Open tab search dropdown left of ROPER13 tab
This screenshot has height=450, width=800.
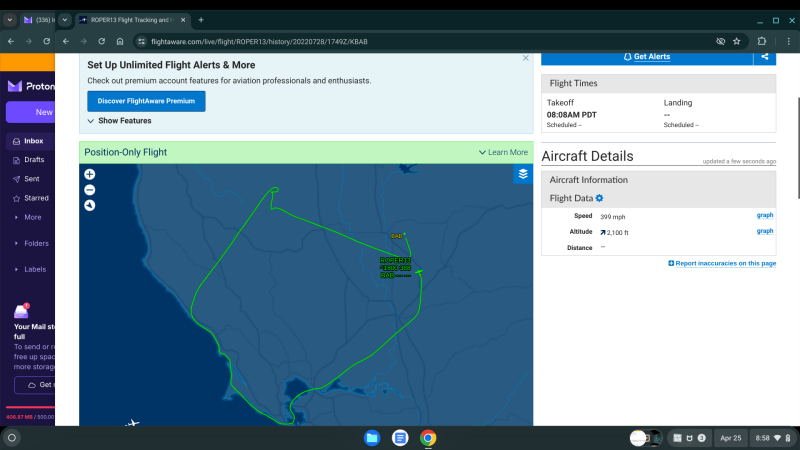65,20
